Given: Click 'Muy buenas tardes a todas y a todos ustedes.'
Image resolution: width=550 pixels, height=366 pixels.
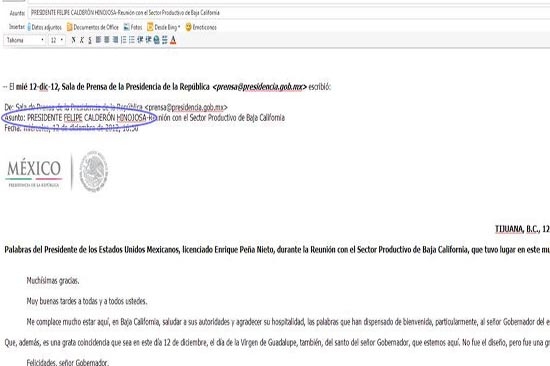Looking at the screenshot, I should pos(87,301).
